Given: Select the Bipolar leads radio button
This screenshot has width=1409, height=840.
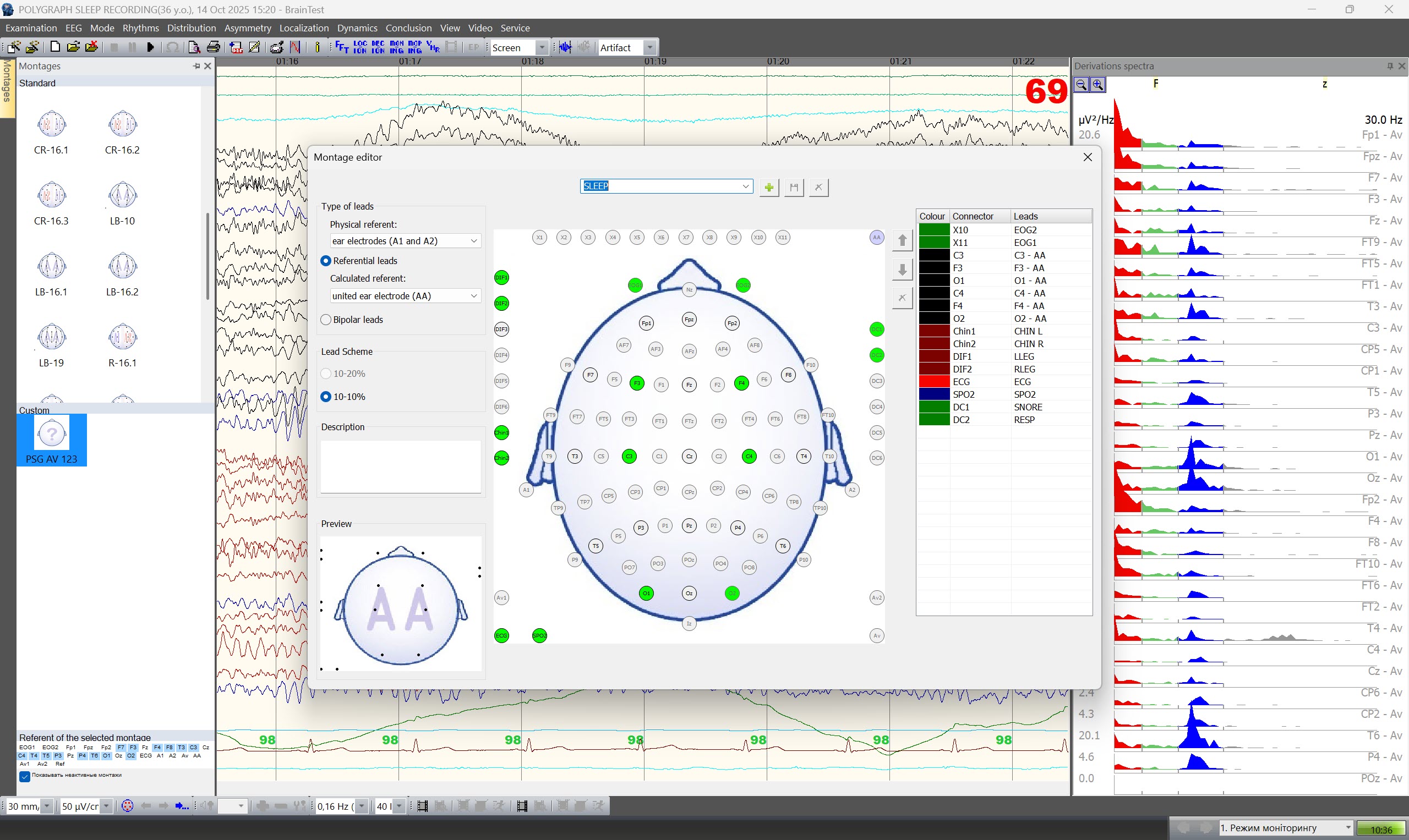Looking at the screenshot, I should pos(326,320).
